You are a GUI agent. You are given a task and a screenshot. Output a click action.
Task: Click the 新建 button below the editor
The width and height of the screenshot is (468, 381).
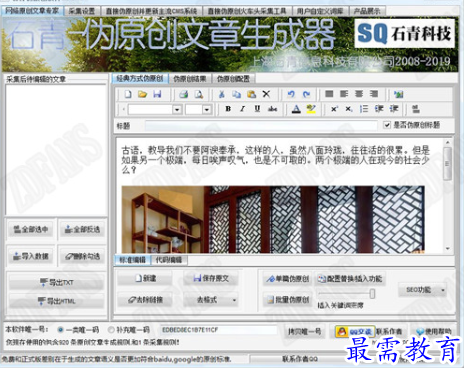(145, 278)
